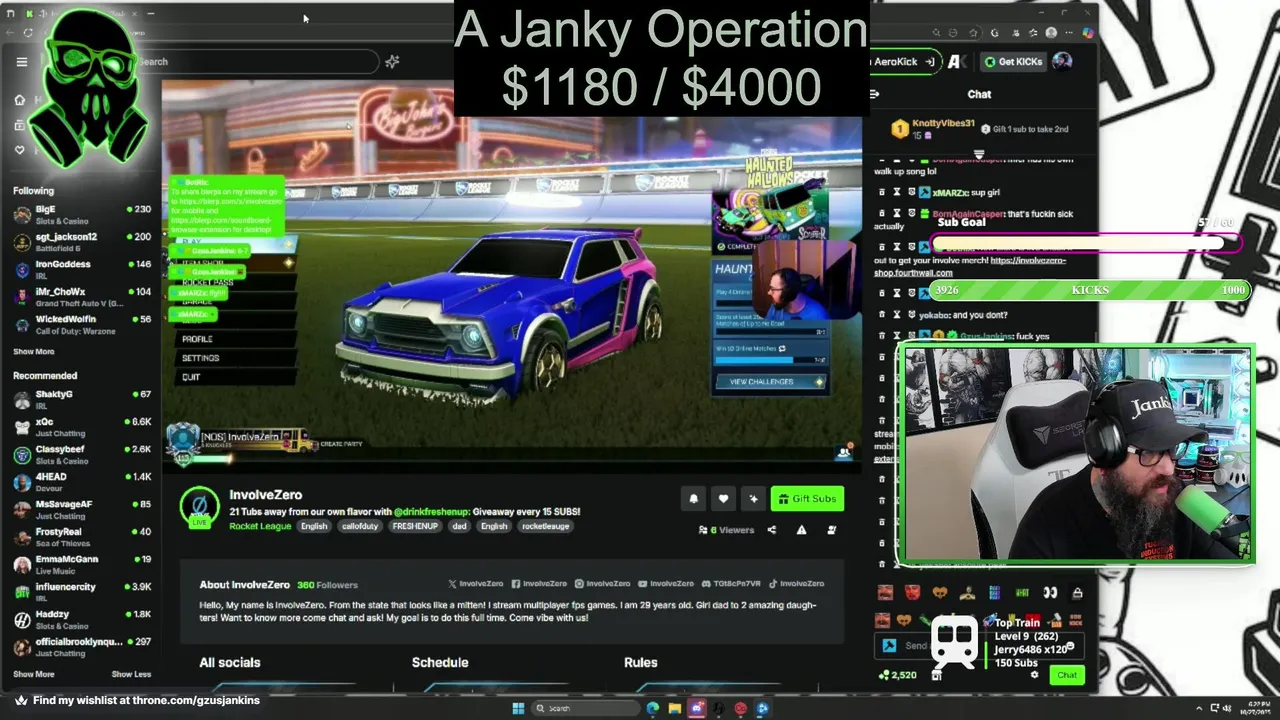This screenshot has height=720, width=1280.
Task: Open BigE channel in Following list
Action: click(81, 214)
